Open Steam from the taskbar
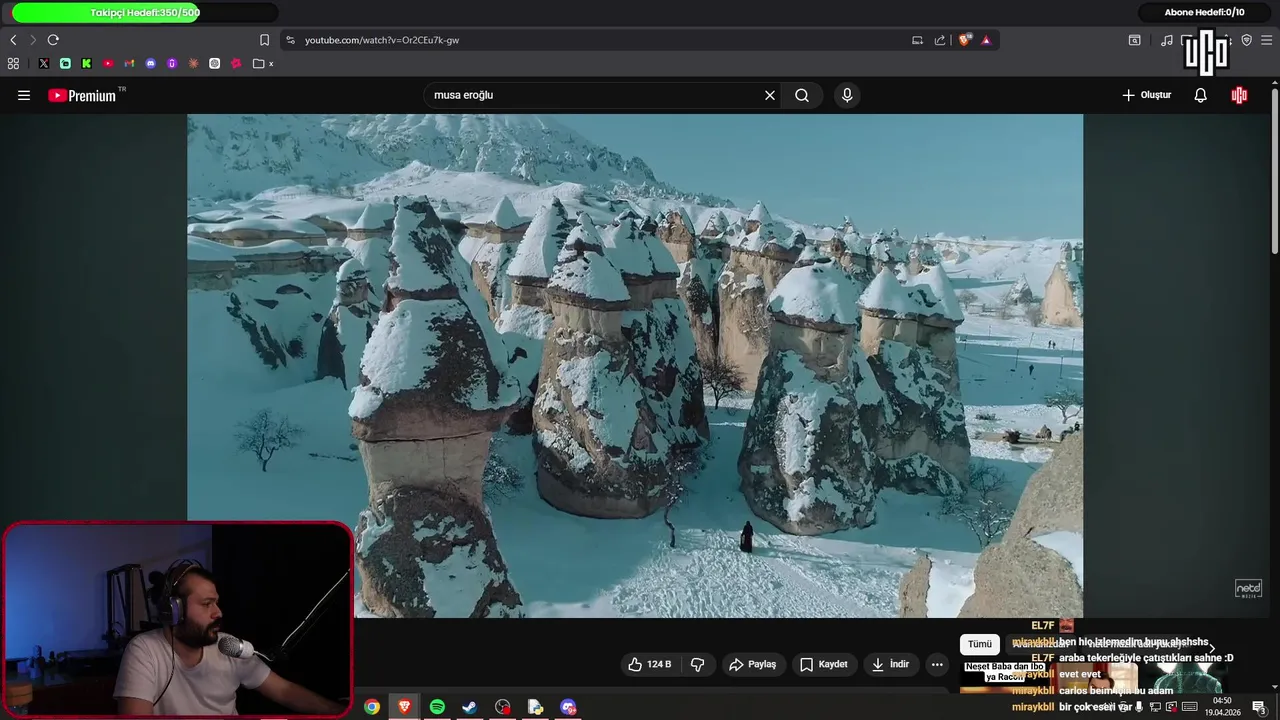1280x720 pixels. (470, 707)
